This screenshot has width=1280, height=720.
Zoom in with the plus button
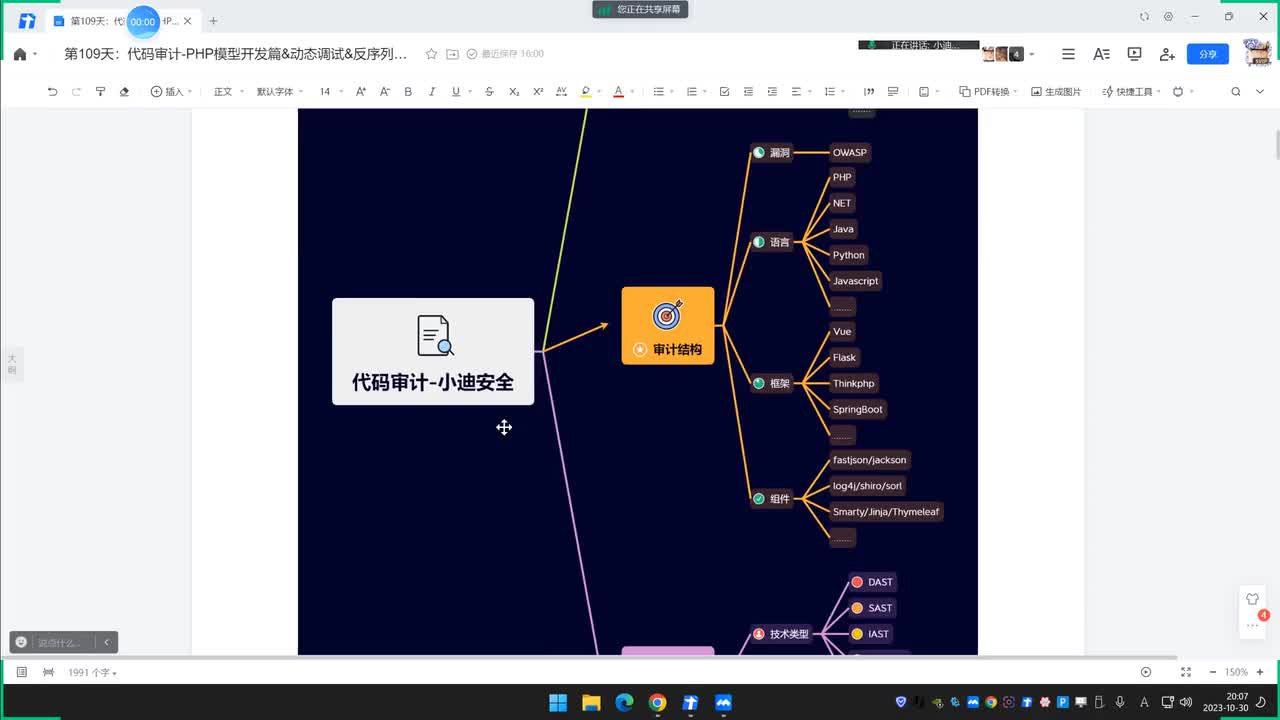click(x=1260, y=672)
